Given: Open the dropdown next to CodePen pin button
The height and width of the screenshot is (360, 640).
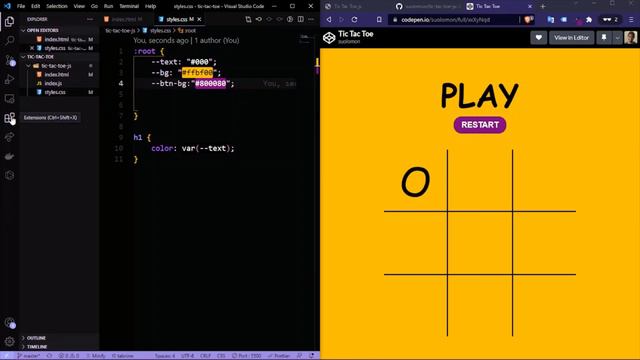Looking at the screenshot, I should click(617, 38).
